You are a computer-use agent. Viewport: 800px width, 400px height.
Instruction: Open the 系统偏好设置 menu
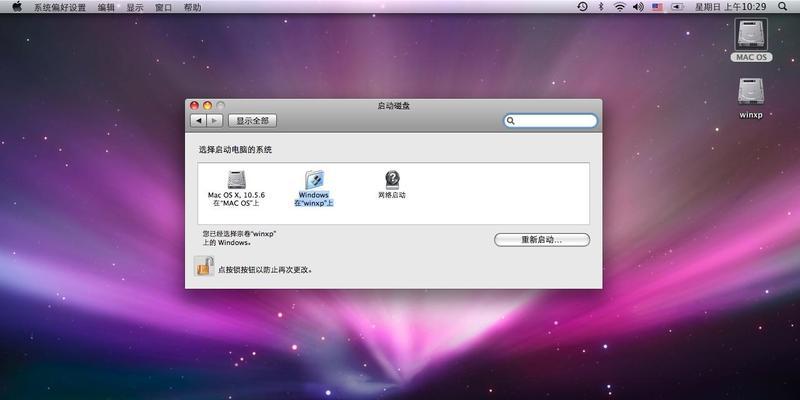coord(60,7)
